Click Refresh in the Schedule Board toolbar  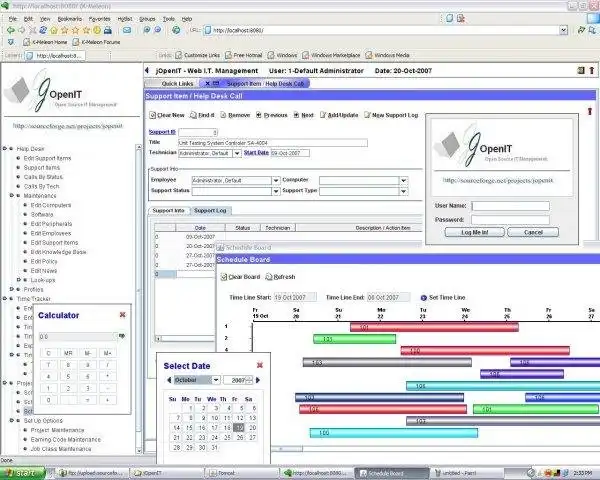[280, 277]
